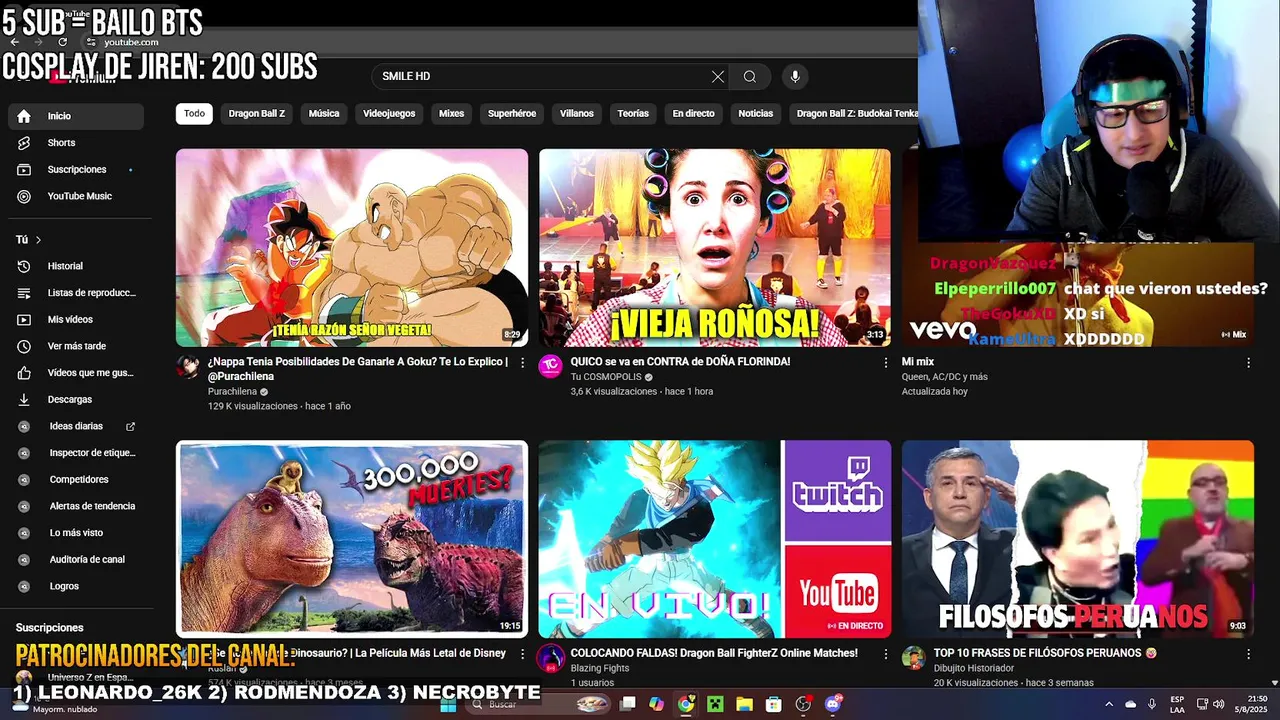Filter by Superhéroe chip
The height and width of the screenshot is (720, 1280).
(x=512, y=114)
